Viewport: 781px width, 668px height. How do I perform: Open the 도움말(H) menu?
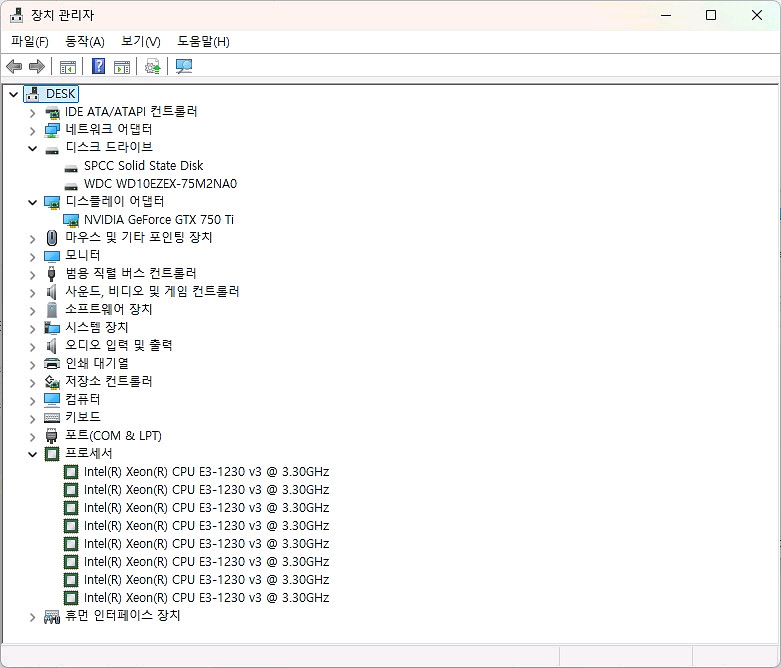pyautogui.click(x=203, y=42)
